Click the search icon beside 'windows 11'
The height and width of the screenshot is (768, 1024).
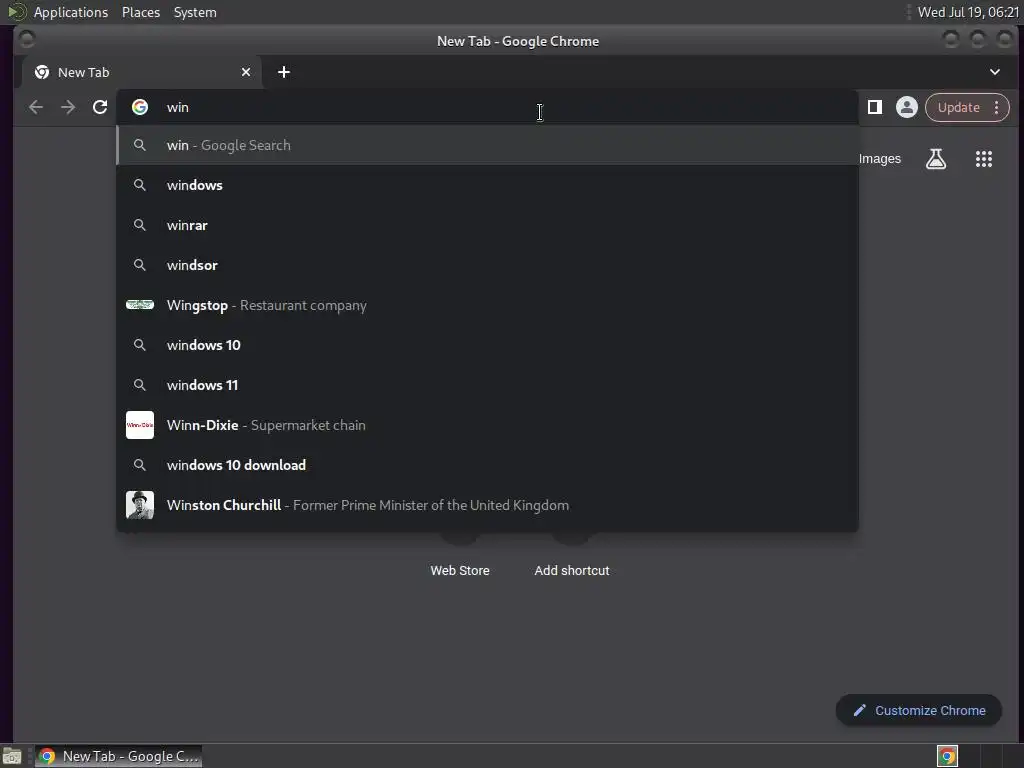coord(140,385)
